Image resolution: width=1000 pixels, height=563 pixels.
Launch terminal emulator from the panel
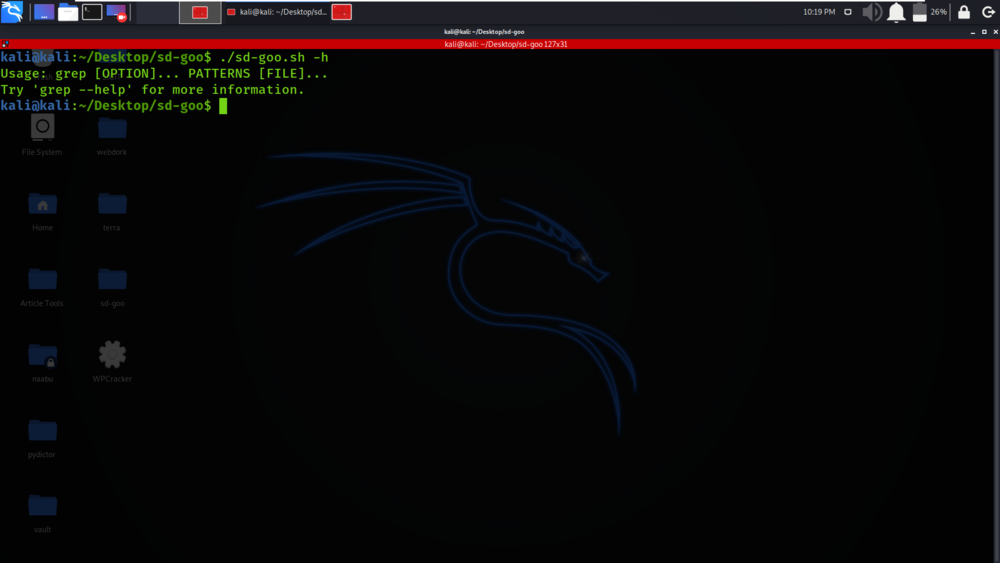point(92,12)
